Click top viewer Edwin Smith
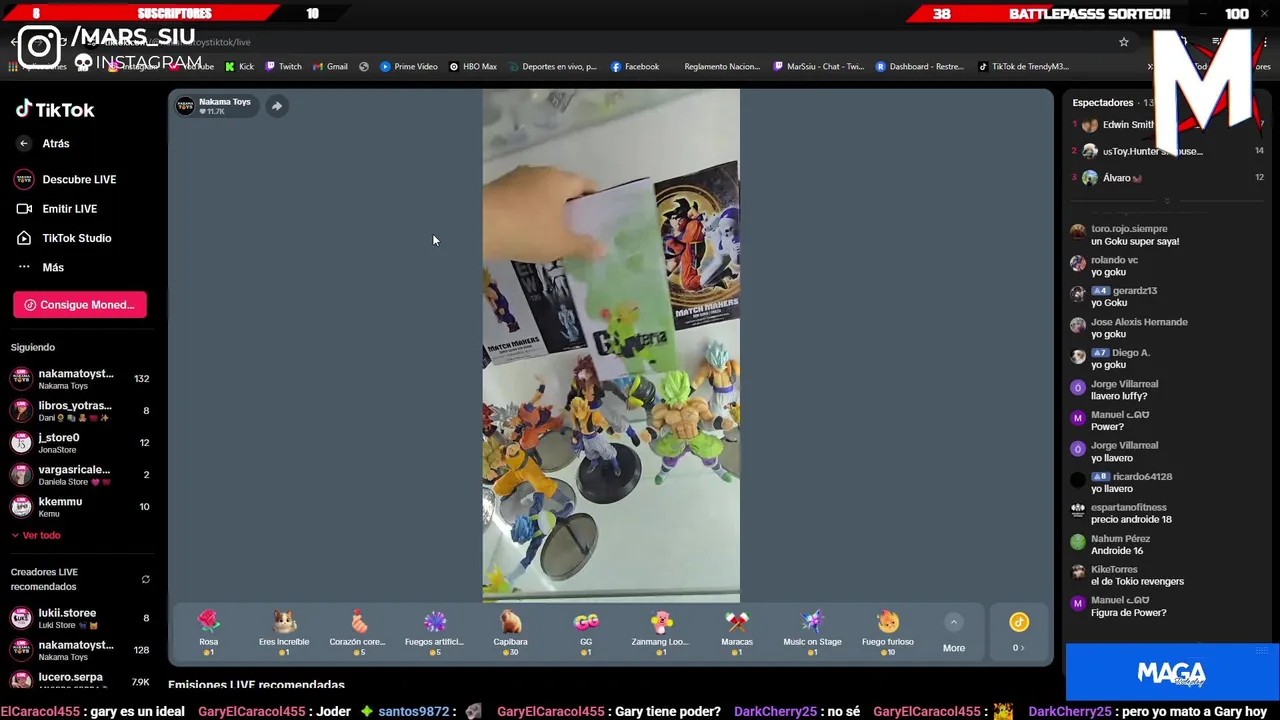The image size is (1280, 720). tap(1128, 125)
